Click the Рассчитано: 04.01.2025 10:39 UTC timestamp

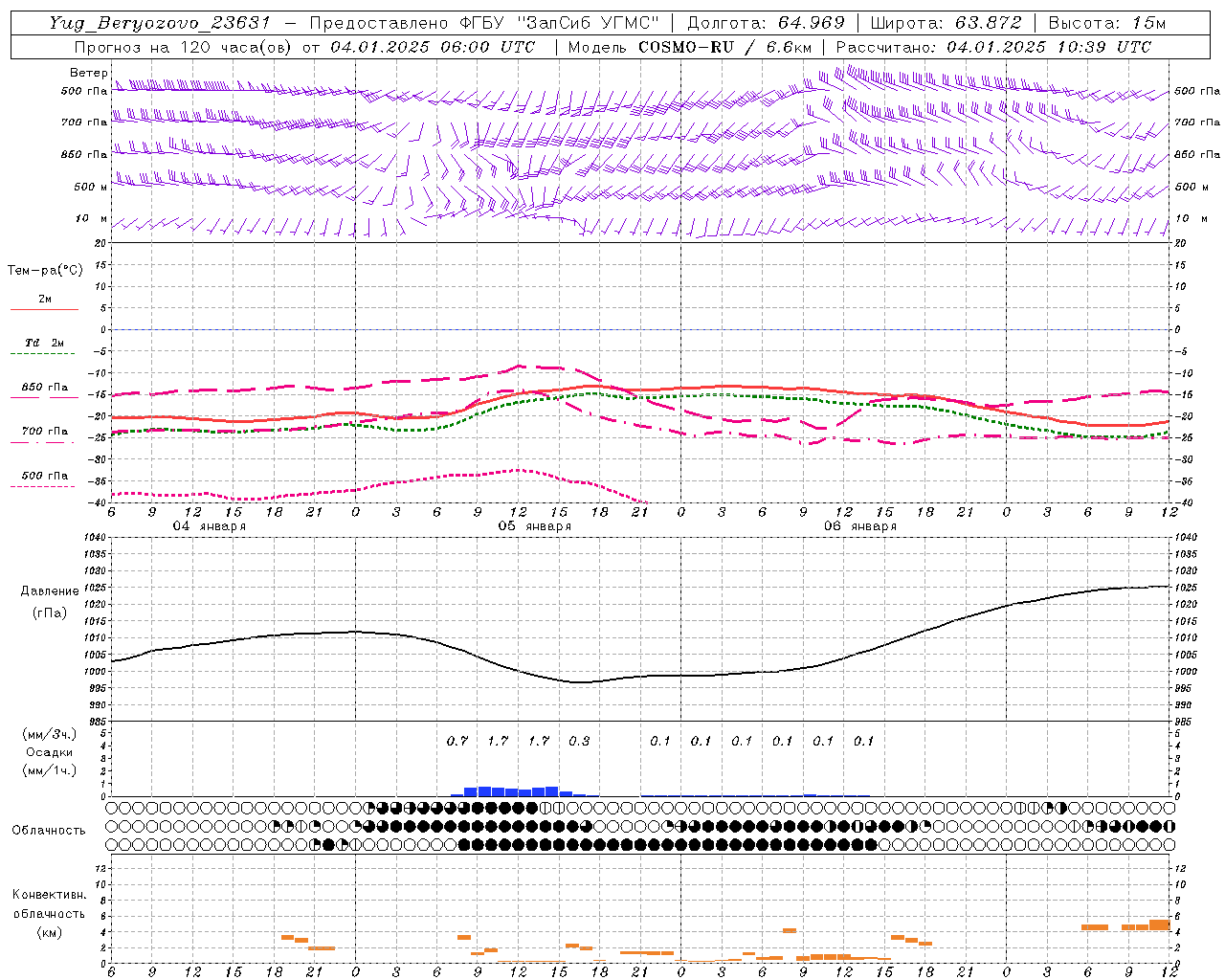tap(993, 47)
